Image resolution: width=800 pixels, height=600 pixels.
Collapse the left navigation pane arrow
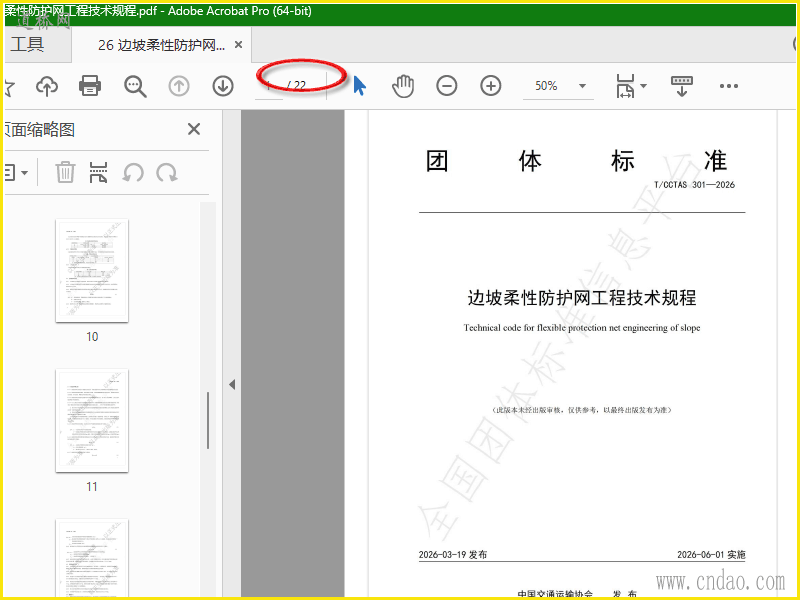[x=232, y=384]
